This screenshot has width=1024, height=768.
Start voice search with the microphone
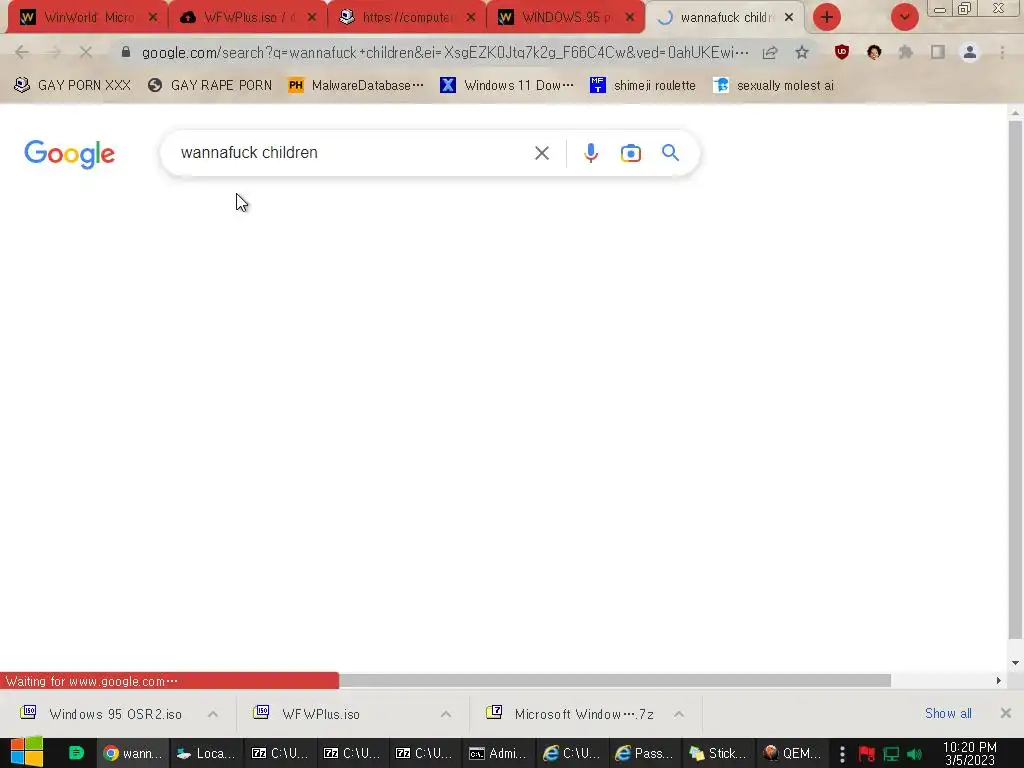(590, 153)
